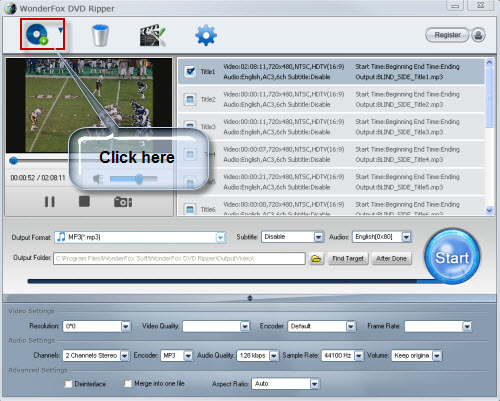Open the Aspect Ratio dropdown
This screenshot has width=500, height=401.
tap(314, 384)
